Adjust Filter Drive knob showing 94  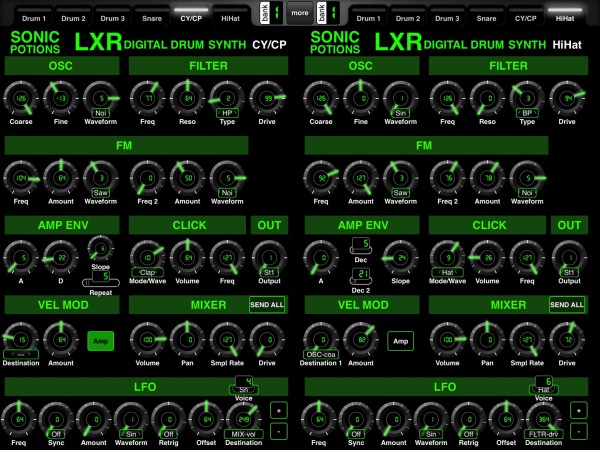(567, 99)
